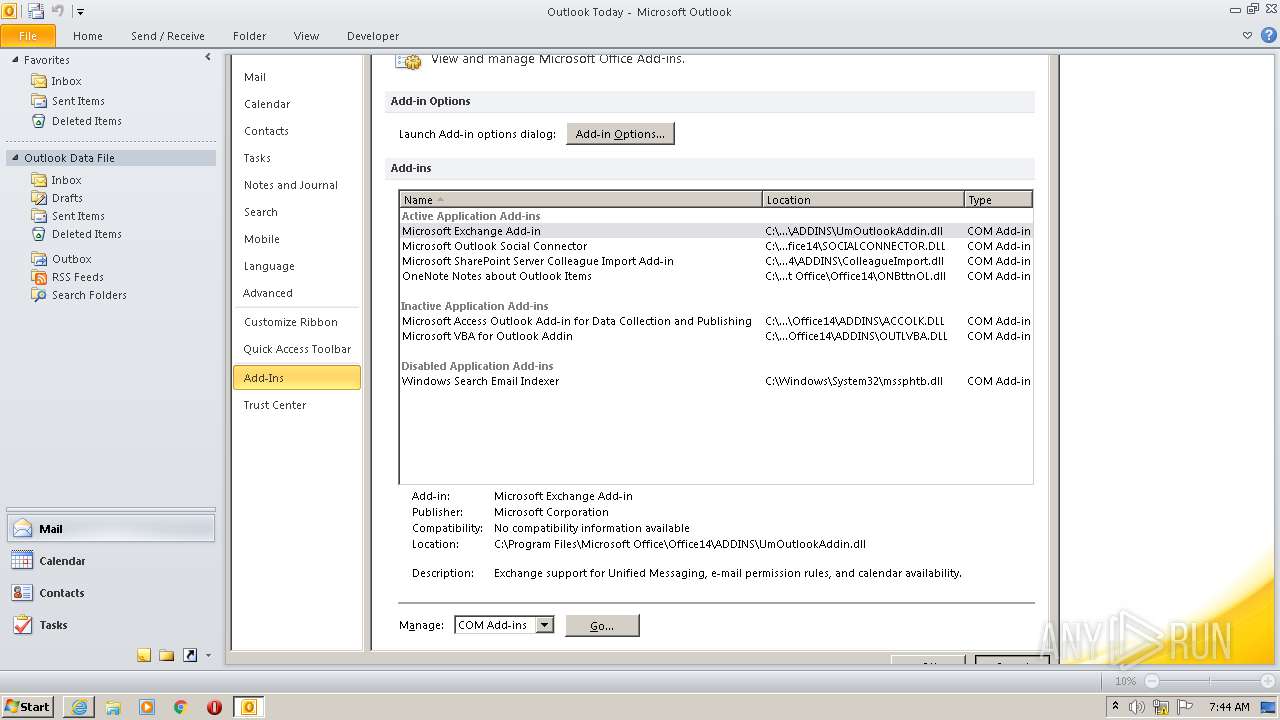Open the File tab

[x=28, y=36]
